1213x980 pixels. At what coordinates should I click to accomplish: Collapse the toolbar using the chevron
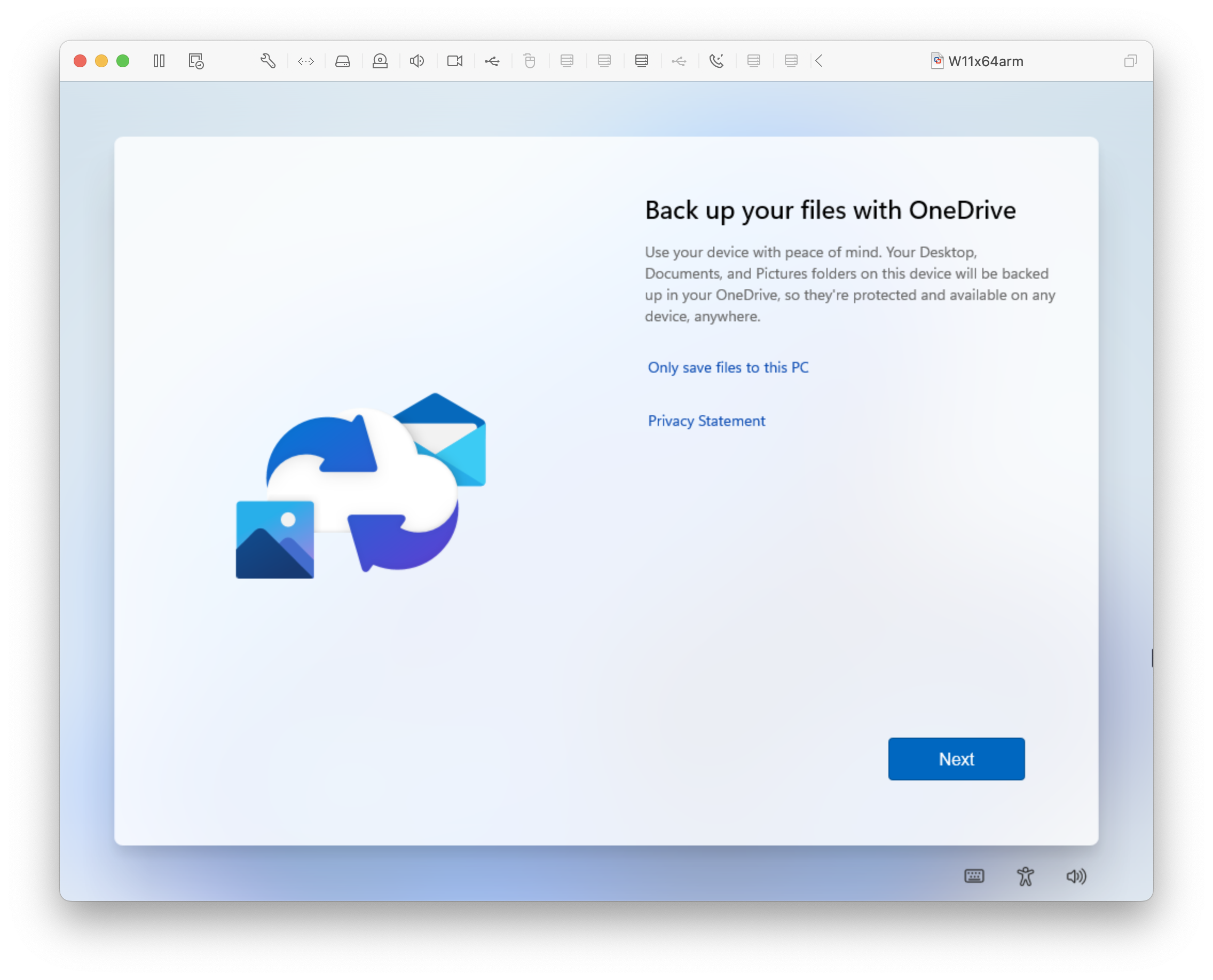(x=818, y=61)
